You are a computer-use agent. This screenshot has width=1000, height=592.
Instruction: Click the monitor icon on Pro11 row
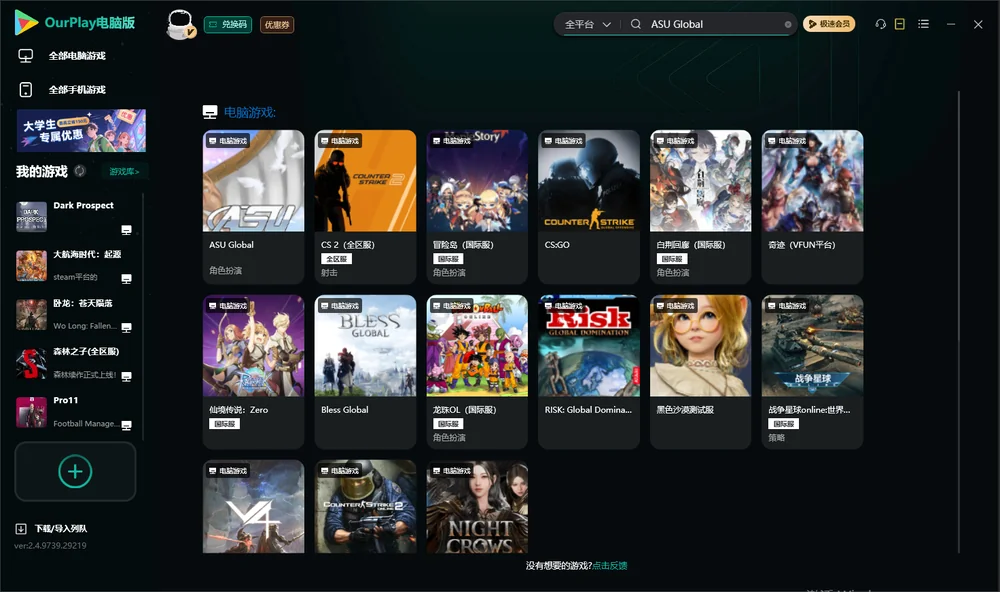coord(126,426)
